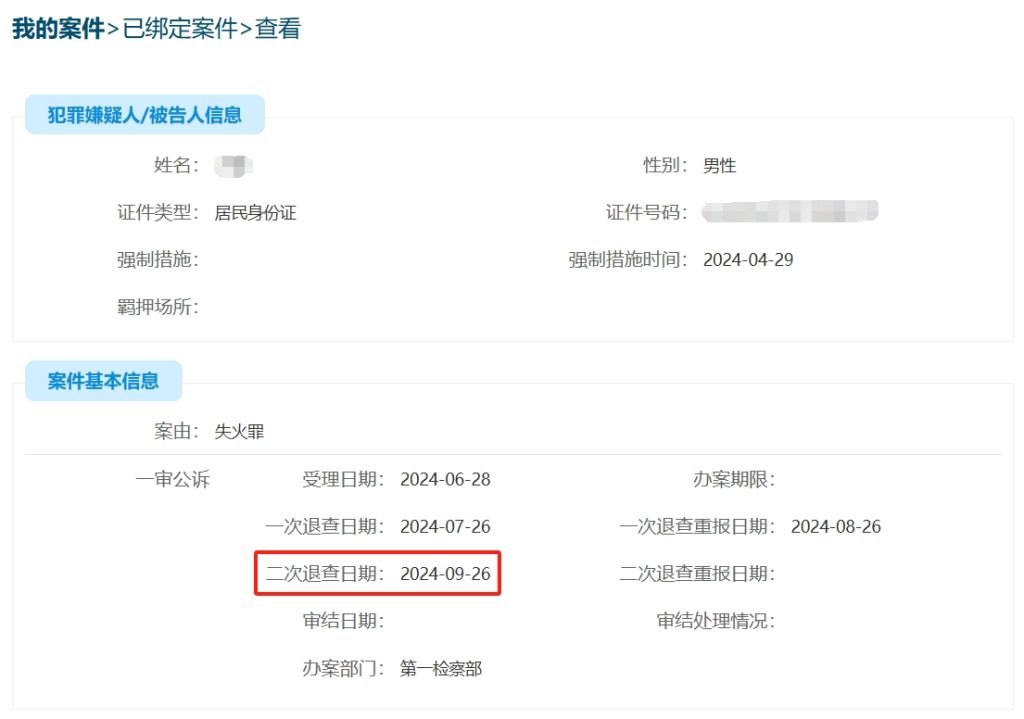The height and width of the screenshot is (719, 1024).
Task: Click the 二次退查重报日期 label
Action: coord(697,573)
